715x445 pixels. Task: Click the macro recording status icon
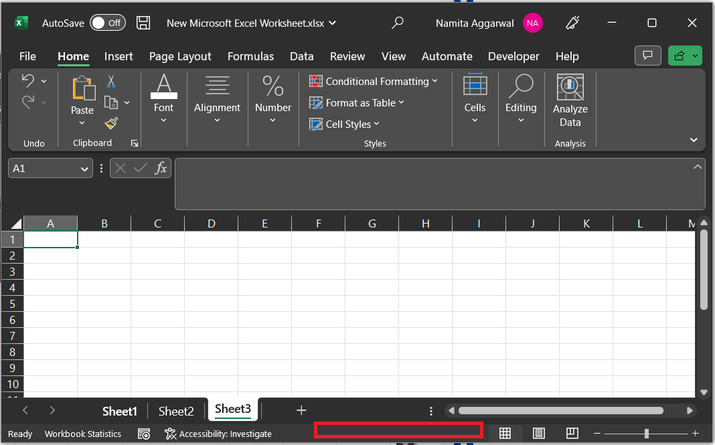point(144,434)
